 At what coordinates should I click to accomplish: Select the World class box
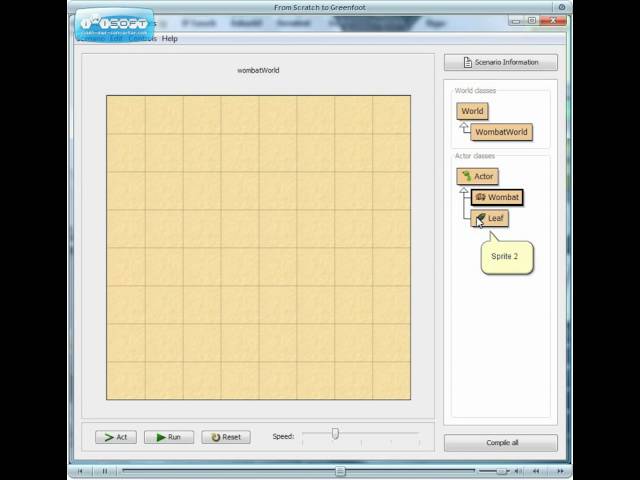click(472, 111)
